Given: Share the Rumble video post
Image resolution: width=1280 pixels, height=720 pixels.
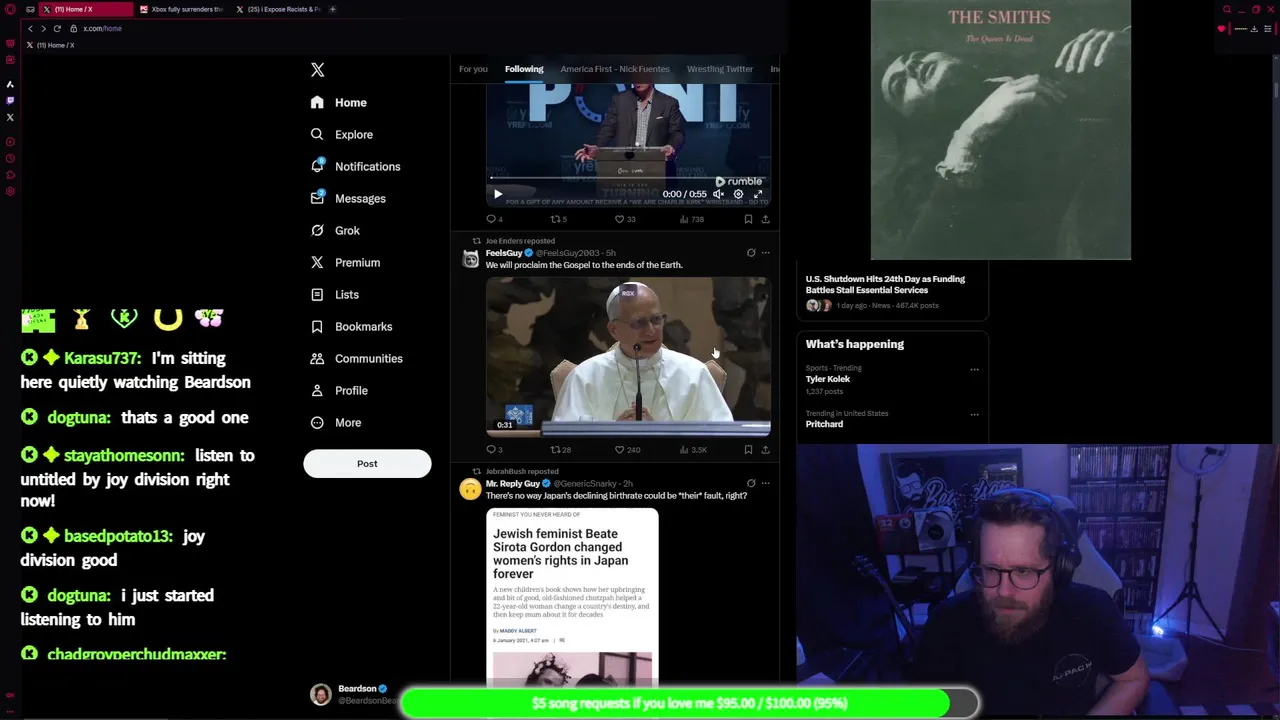Looking at the screenshot, I should click(765, 219).
